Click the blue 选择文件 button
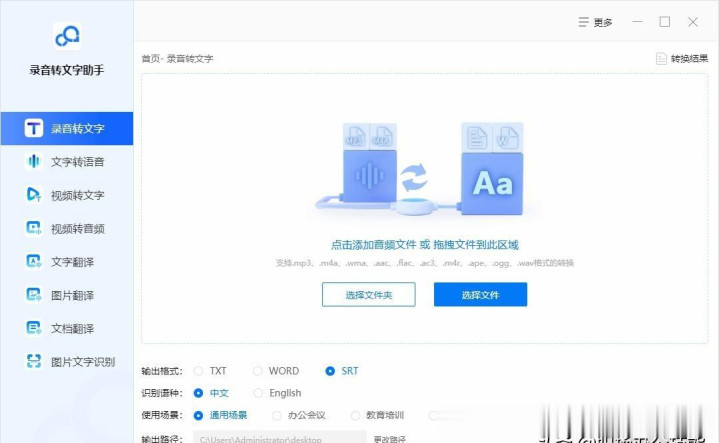The height and width of the screenshot is (443, 719). (x=480, y=295)
